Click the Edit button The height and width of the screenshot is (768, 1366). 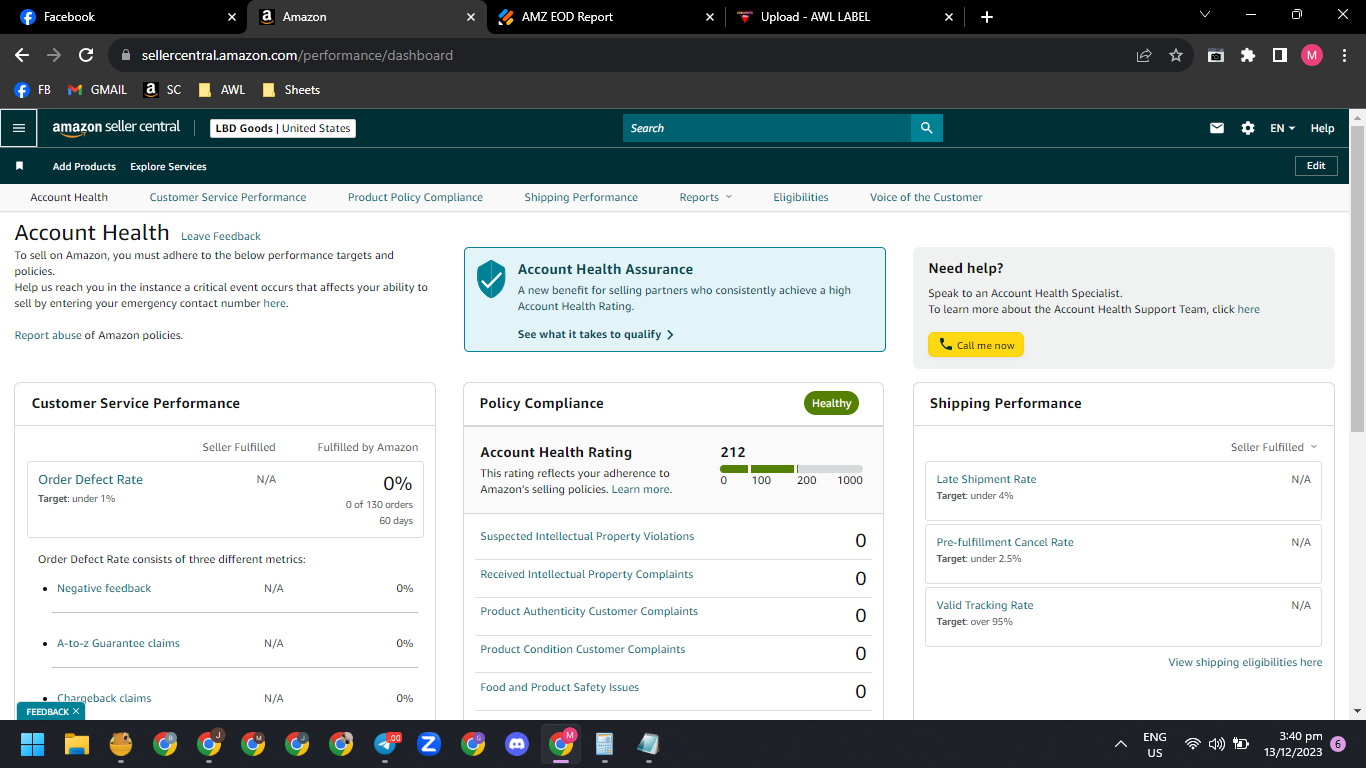(x=1316, y=166)
